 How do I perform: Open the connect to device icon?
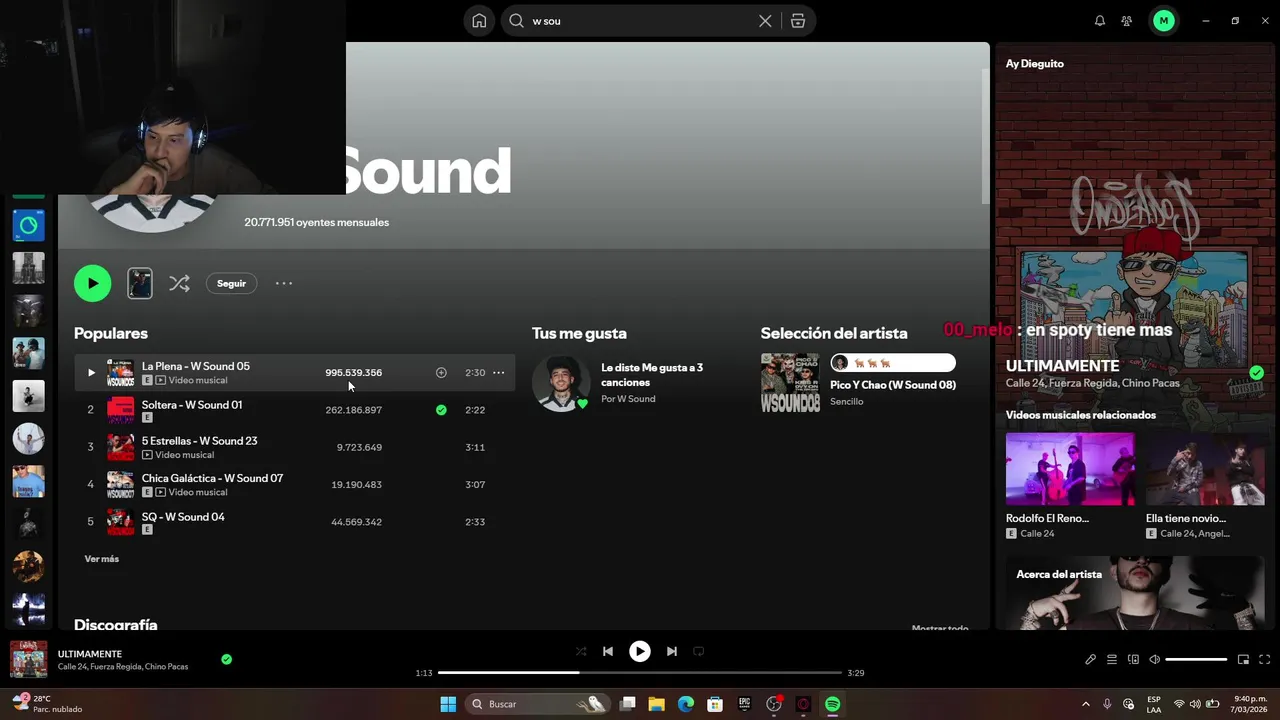tap(1133, 660)
